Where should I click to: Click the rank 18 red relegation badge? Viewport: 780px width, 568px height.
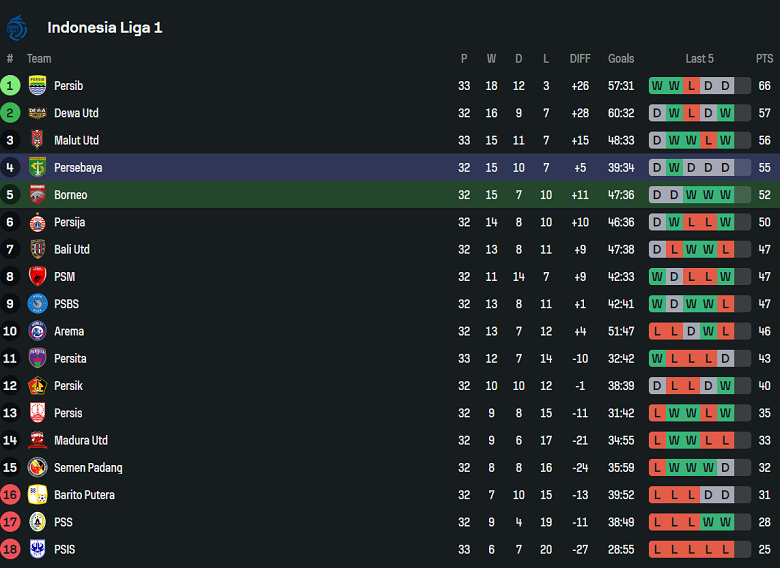coord(10,549)
